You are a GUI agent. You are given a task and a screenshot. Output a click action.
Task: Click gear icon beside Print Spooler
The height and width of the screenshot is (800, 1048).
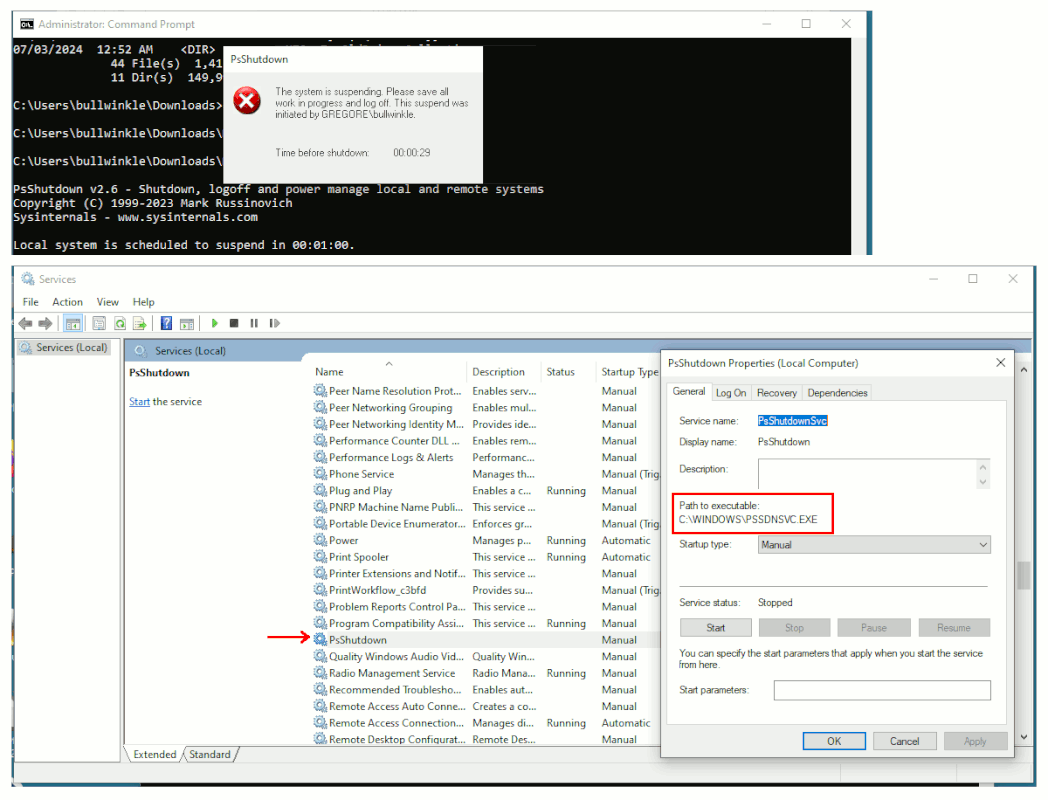[x=320, y=557]
